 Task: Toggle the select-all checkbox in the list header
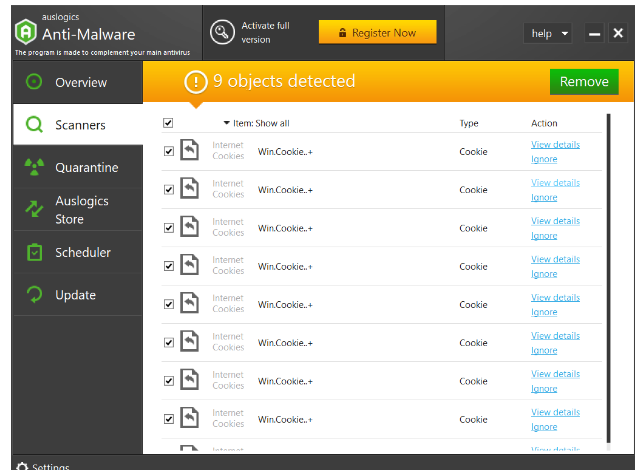tap(168, 123)
